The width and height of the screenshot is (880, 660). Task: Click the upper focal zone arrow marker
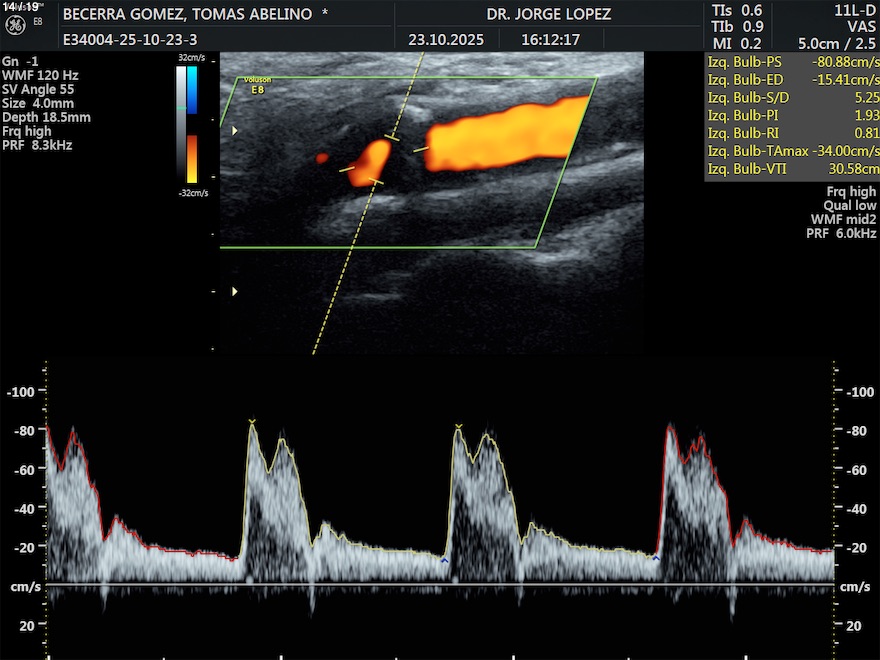tap(235, 131)
